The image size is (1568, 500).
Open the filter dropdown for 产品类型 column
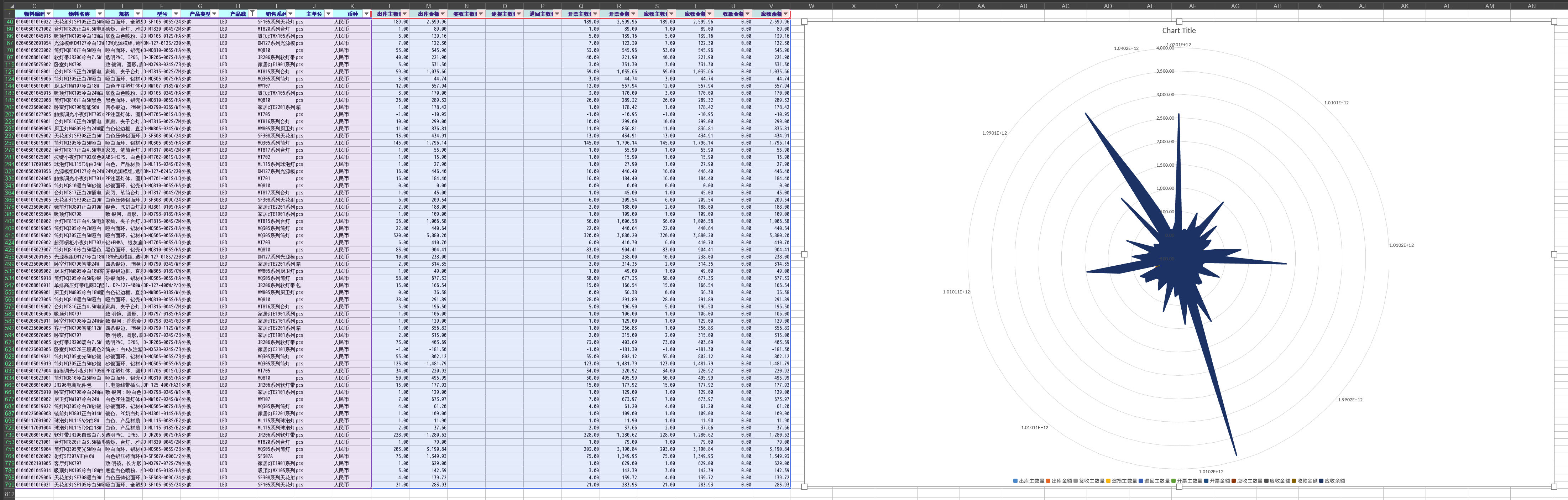click(214, 14)
